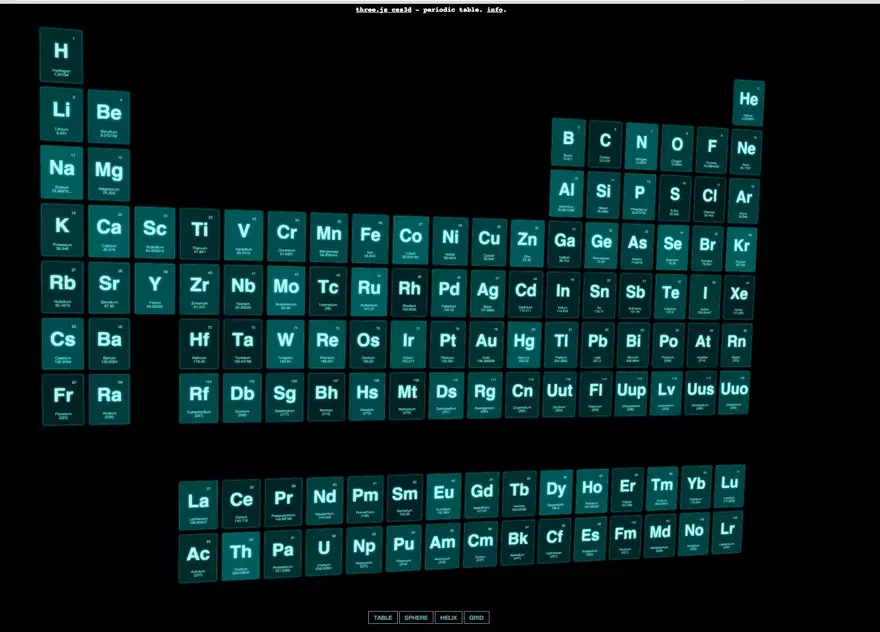Screen dimensions: 880x632
Task: Select the Gadolinium (Gd) element tile
Action: click(x=482, y=496)
